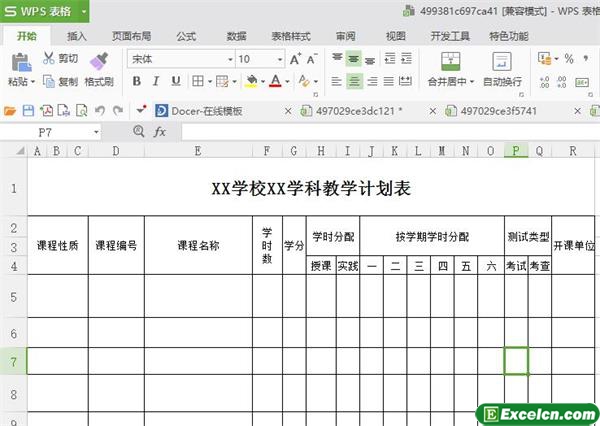Click the print preview icon

pos(82,111)
